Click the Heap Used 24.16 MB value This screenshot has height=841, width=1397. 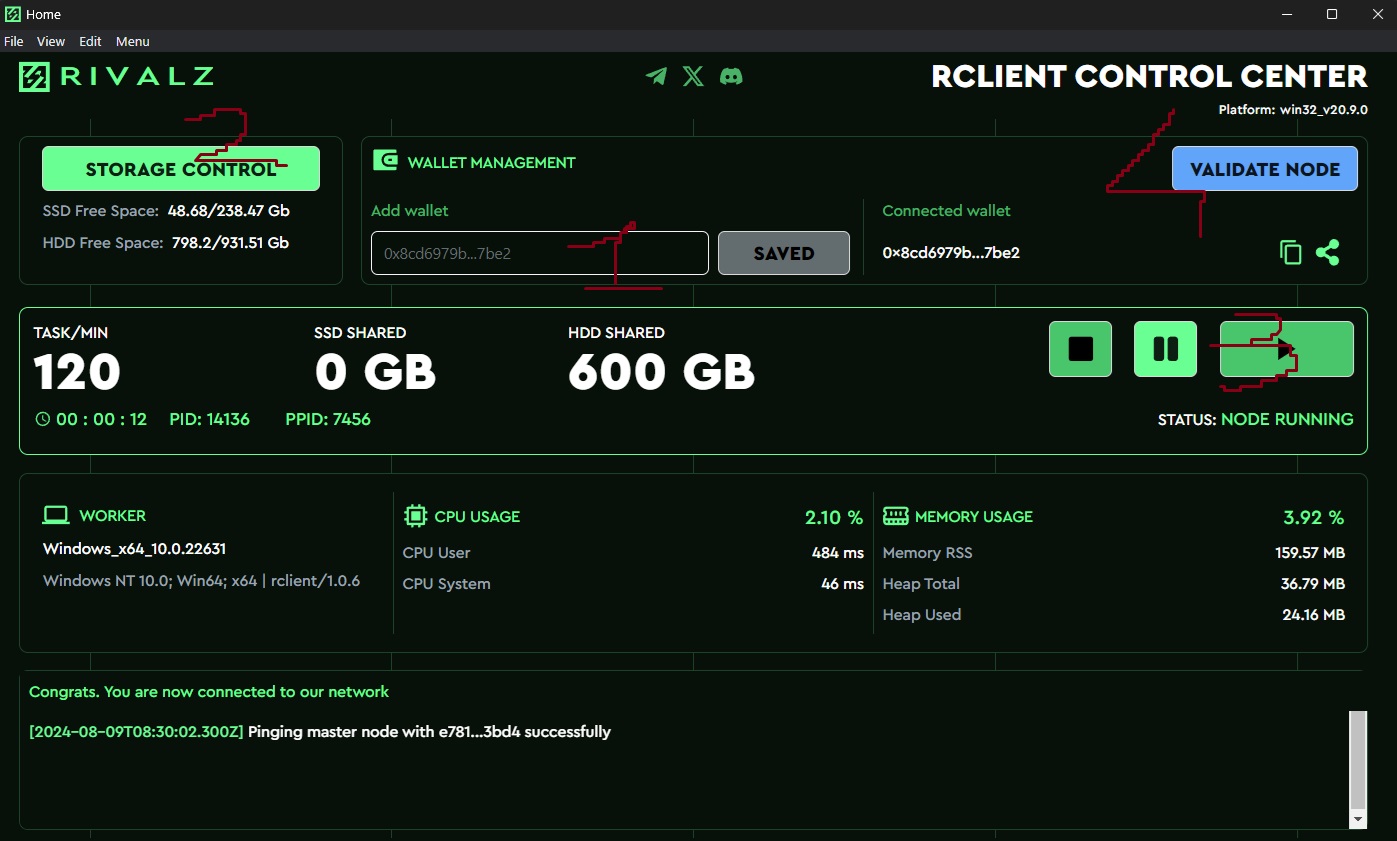coord(1313,614)
